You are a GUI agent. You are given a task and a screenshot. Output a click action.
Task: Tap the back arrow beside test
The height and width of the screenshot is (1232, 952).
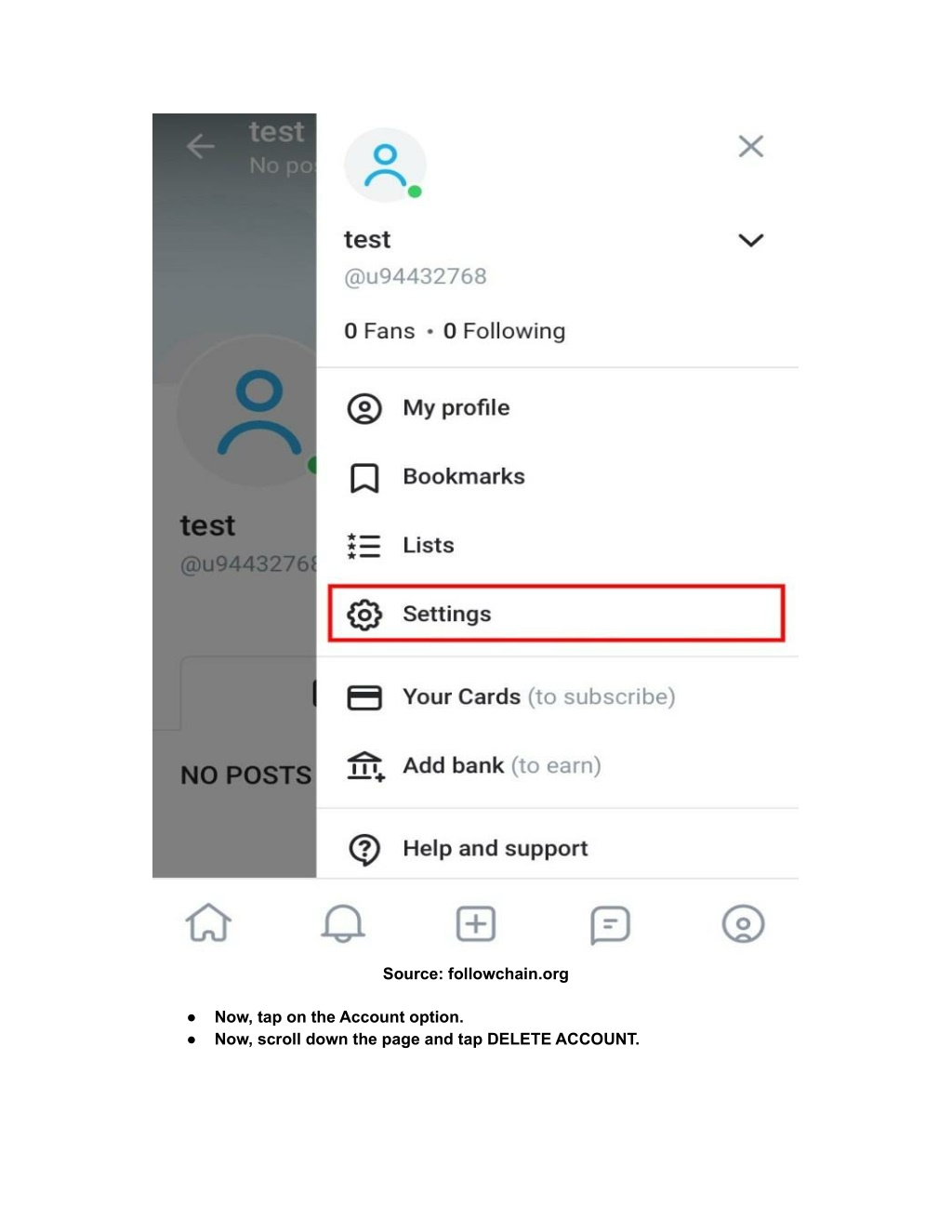200,146
